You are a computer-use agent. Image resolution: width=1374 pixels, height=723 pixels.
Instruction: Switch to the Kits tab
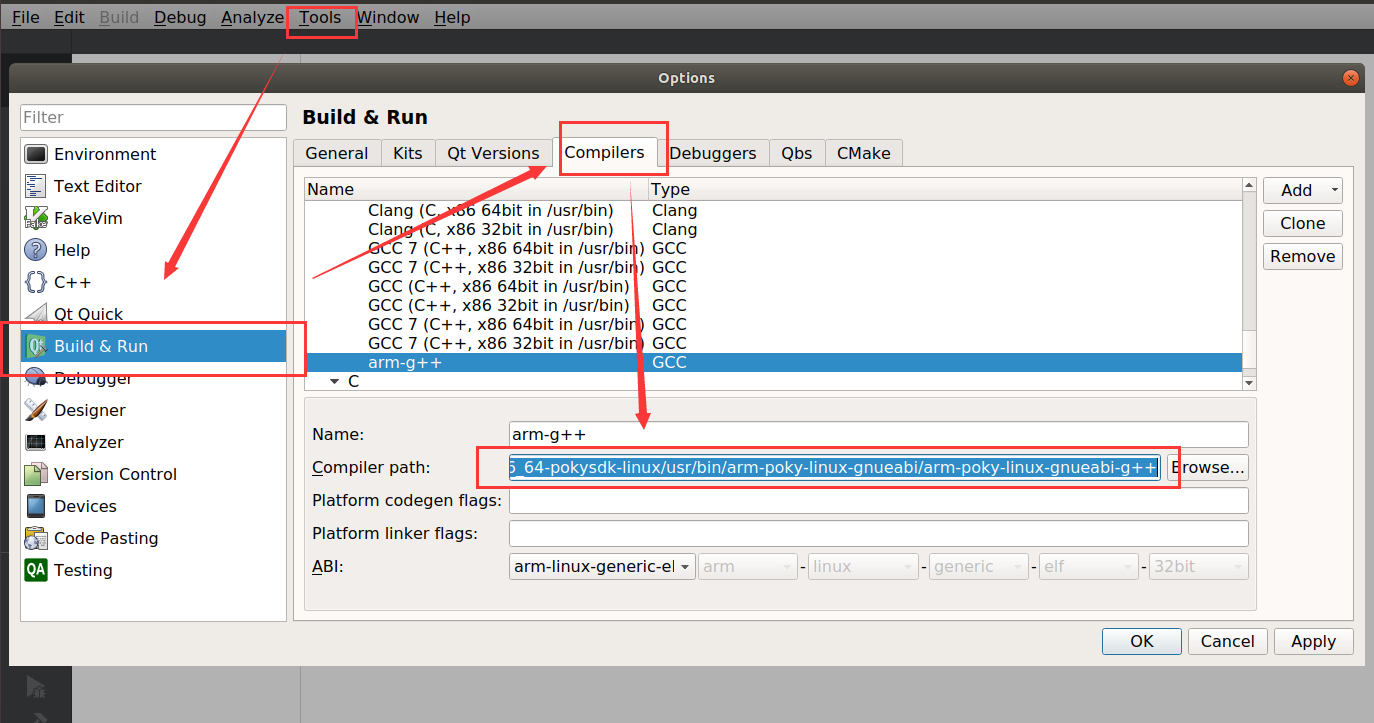tap(408, 153)
